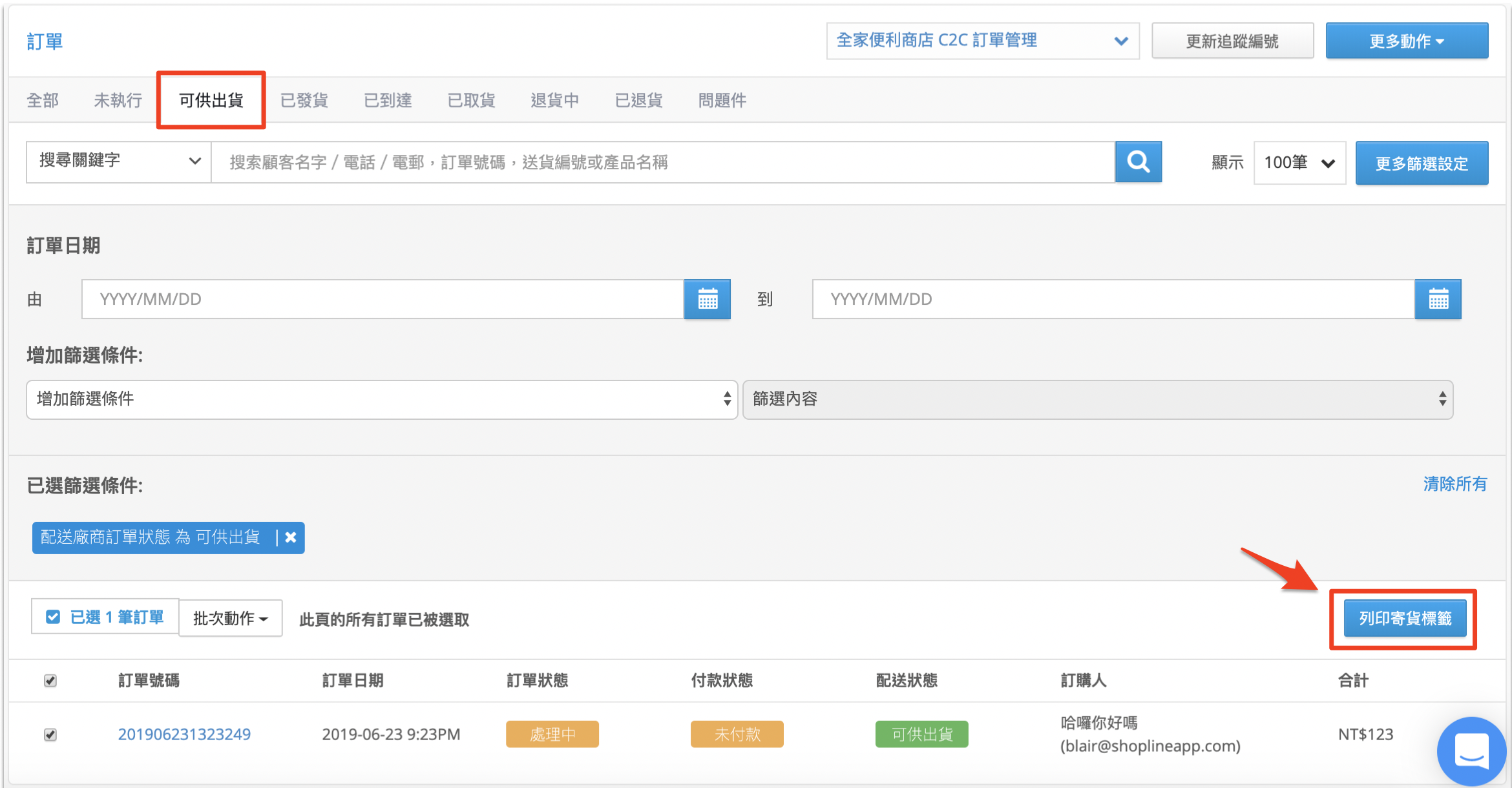Toggle the select-all checkbox in table header

[50, 681]
